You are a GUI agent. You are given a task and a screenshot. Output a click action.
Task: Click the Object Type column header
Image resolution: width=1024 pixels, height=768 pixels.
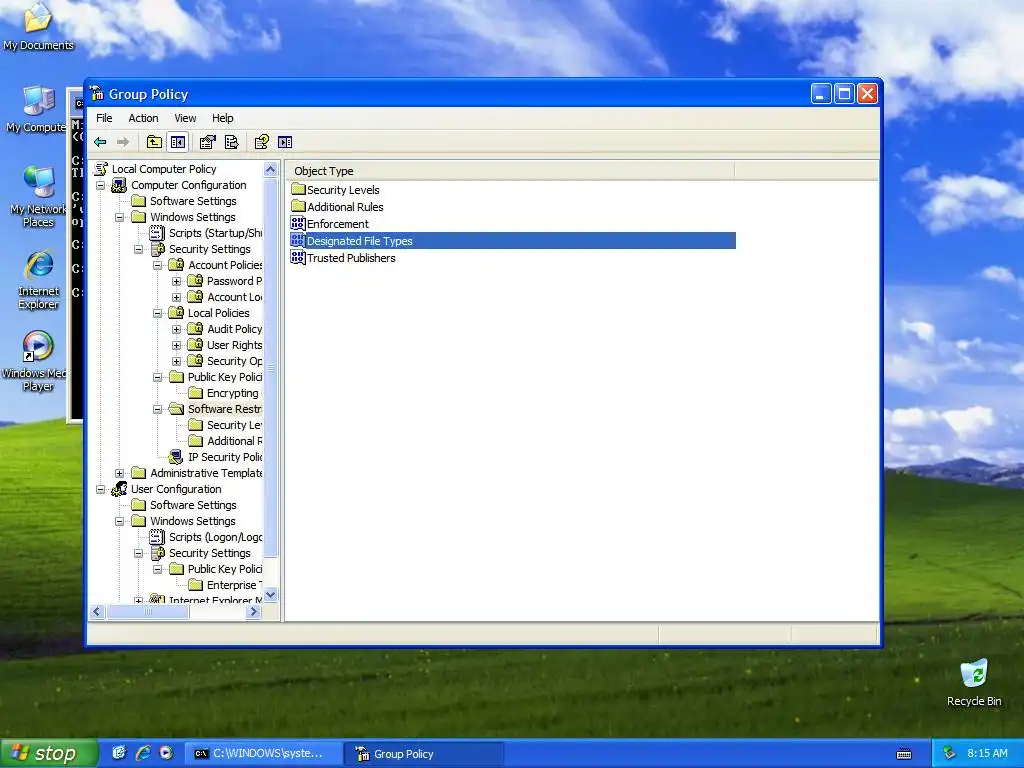click(x=510, y=170)
